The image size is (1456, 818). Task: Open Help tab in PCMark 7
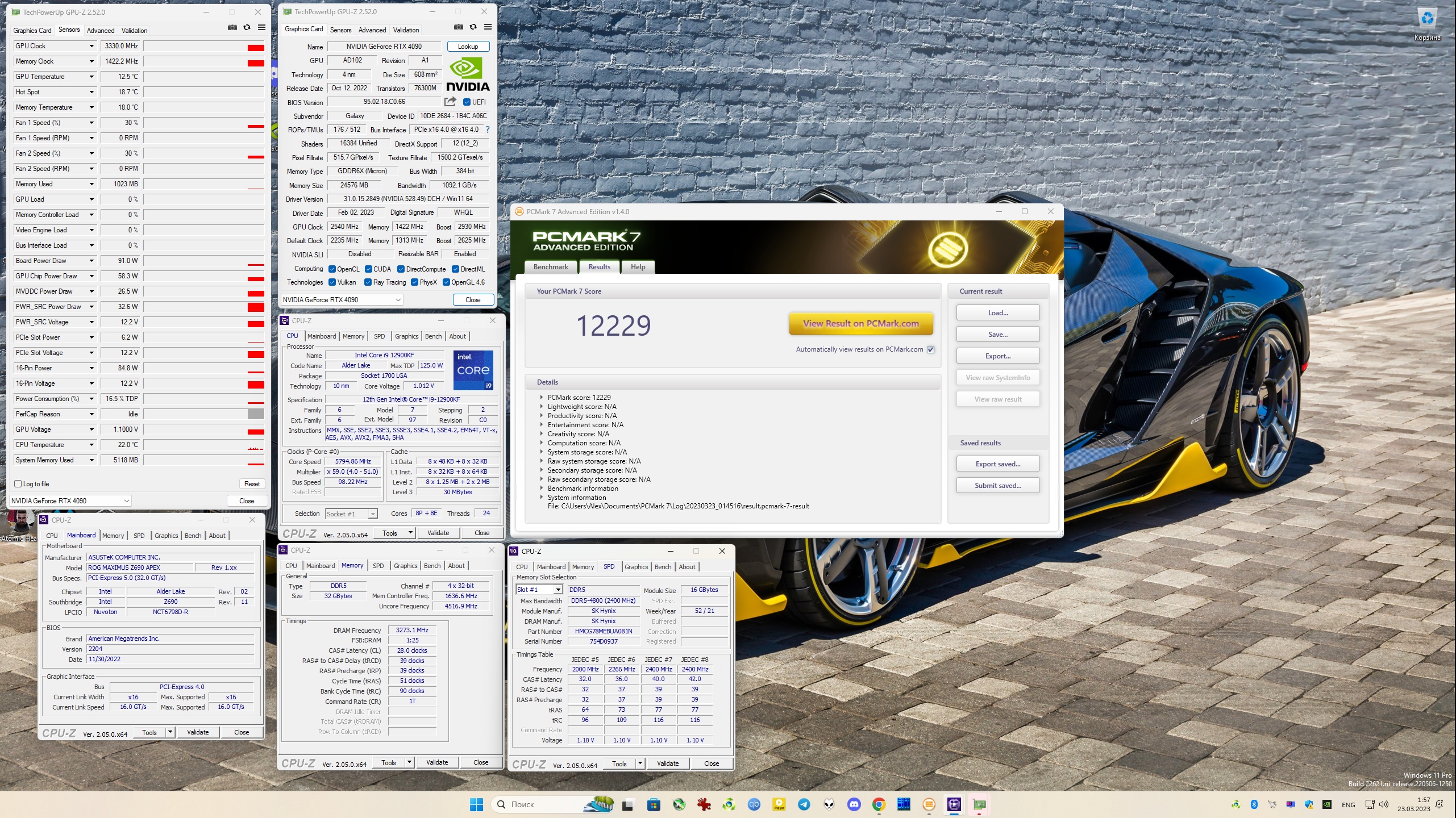638,267
